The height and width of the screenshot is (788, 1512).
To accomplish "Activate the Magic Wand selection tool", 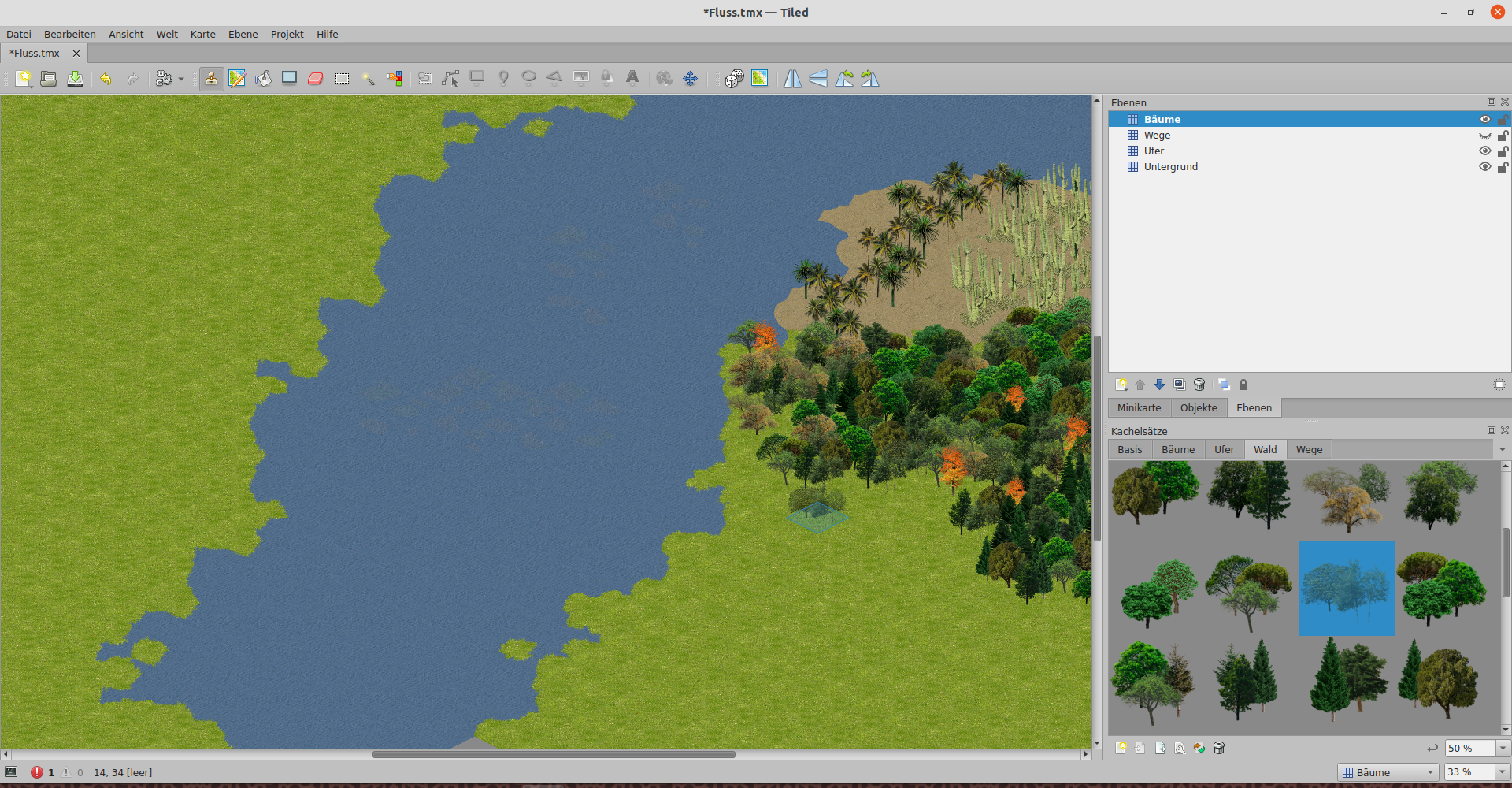I will coord(368,79).
